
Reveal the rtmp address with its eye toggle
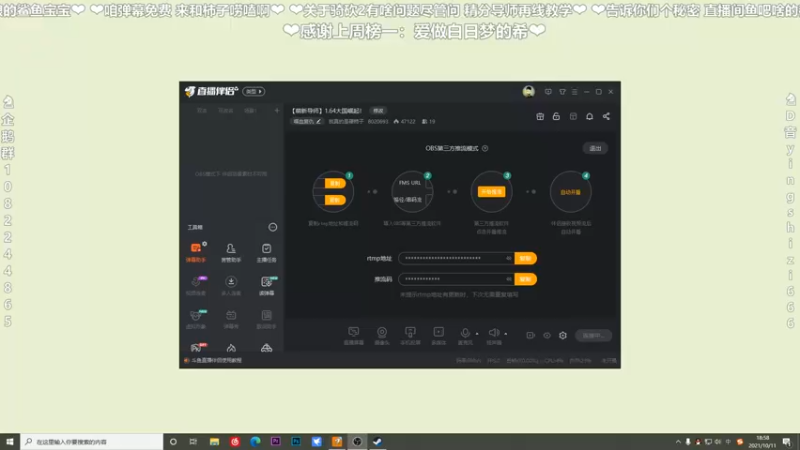pos(509,258)
